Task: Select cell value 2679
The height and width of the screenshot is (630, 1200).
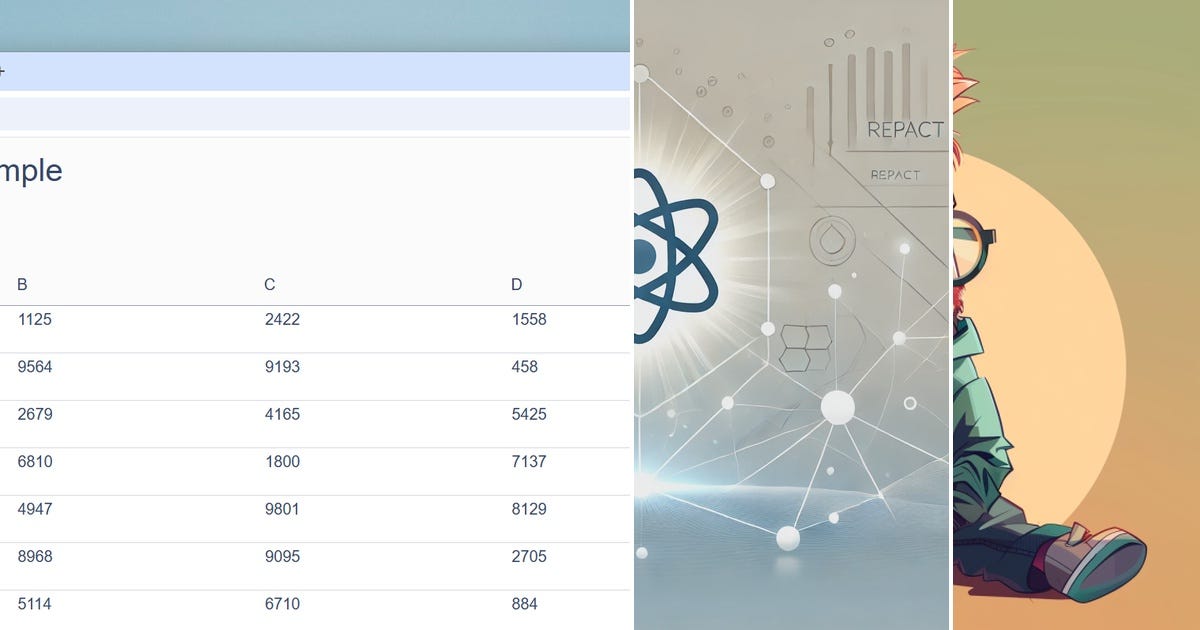Action: 35,414
